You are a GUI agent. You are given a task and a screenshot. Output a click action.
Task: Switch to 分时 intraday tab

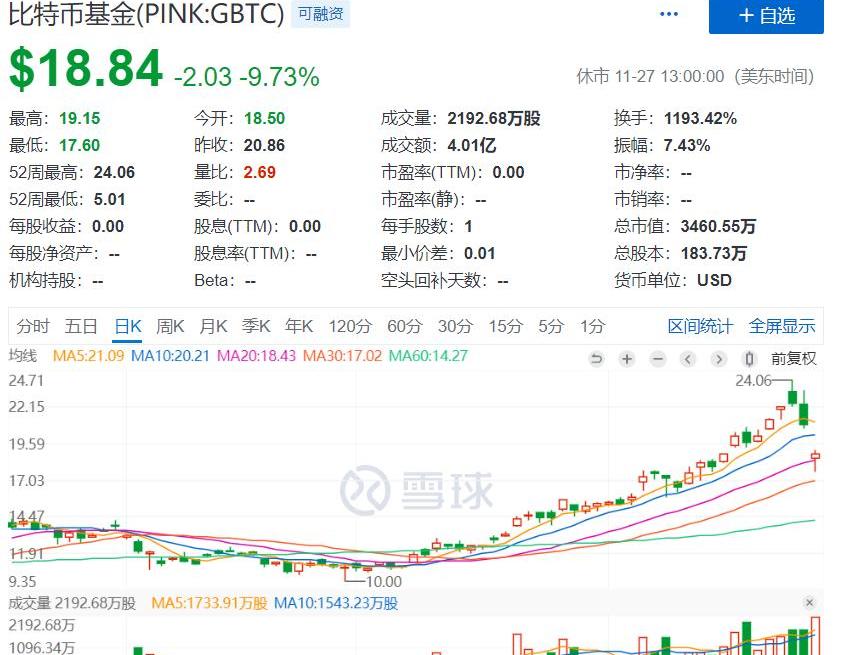coord(32,326)
